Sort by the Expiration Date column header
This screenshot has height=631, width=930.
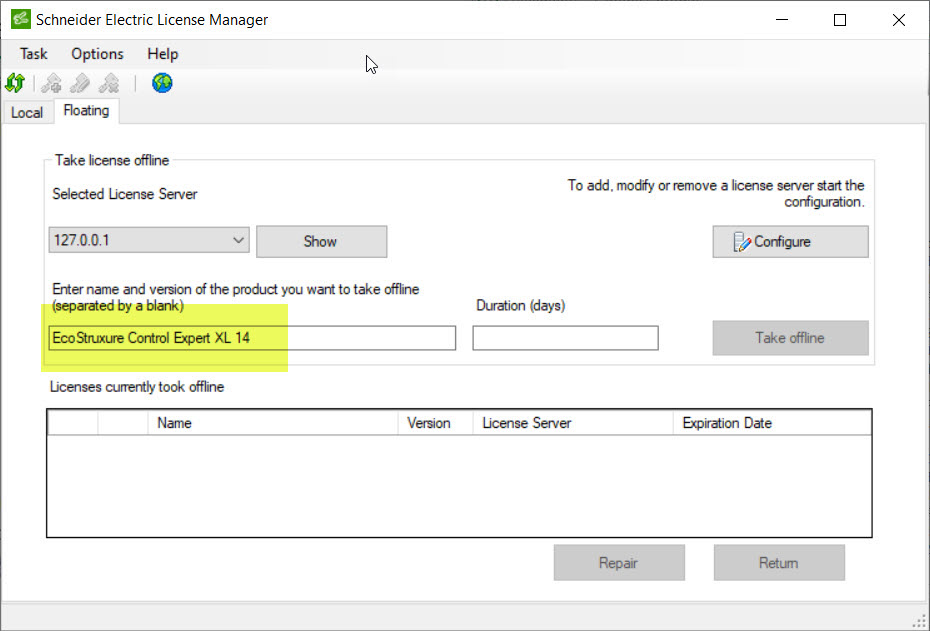point(772,423)
